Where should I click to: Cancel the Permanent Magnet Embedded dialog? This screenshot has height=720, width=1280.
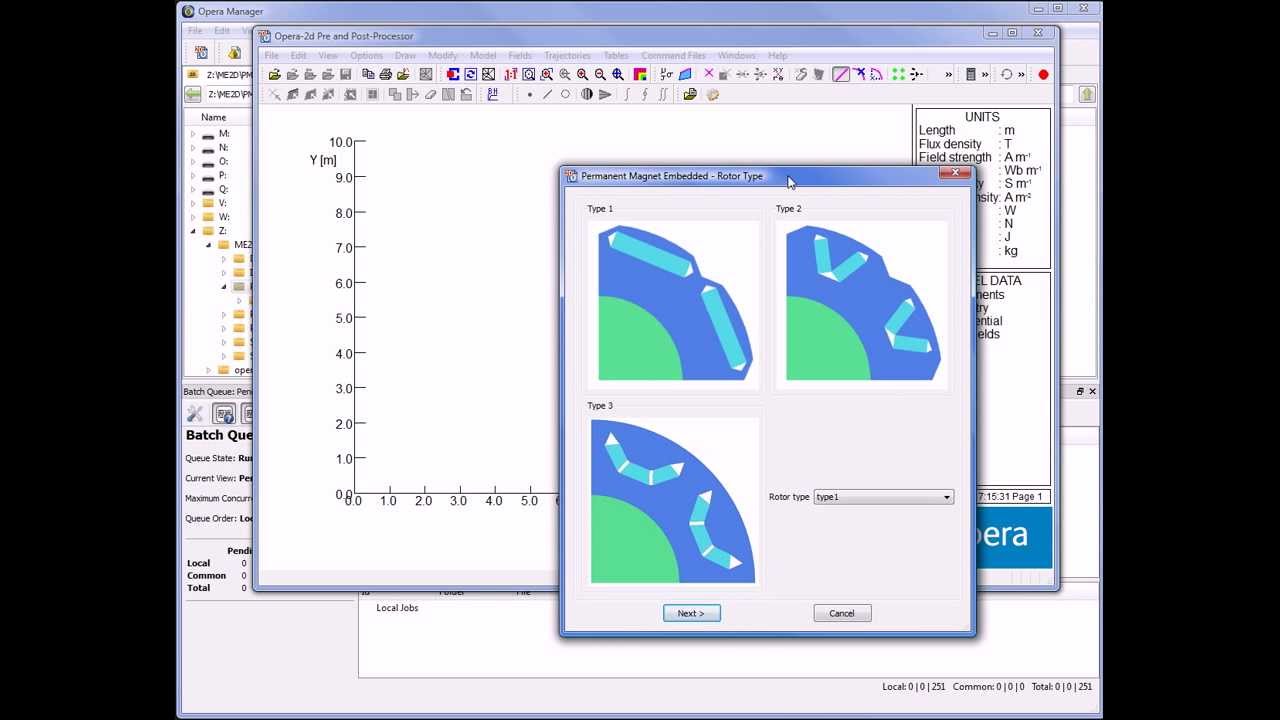tap(841, 613)
